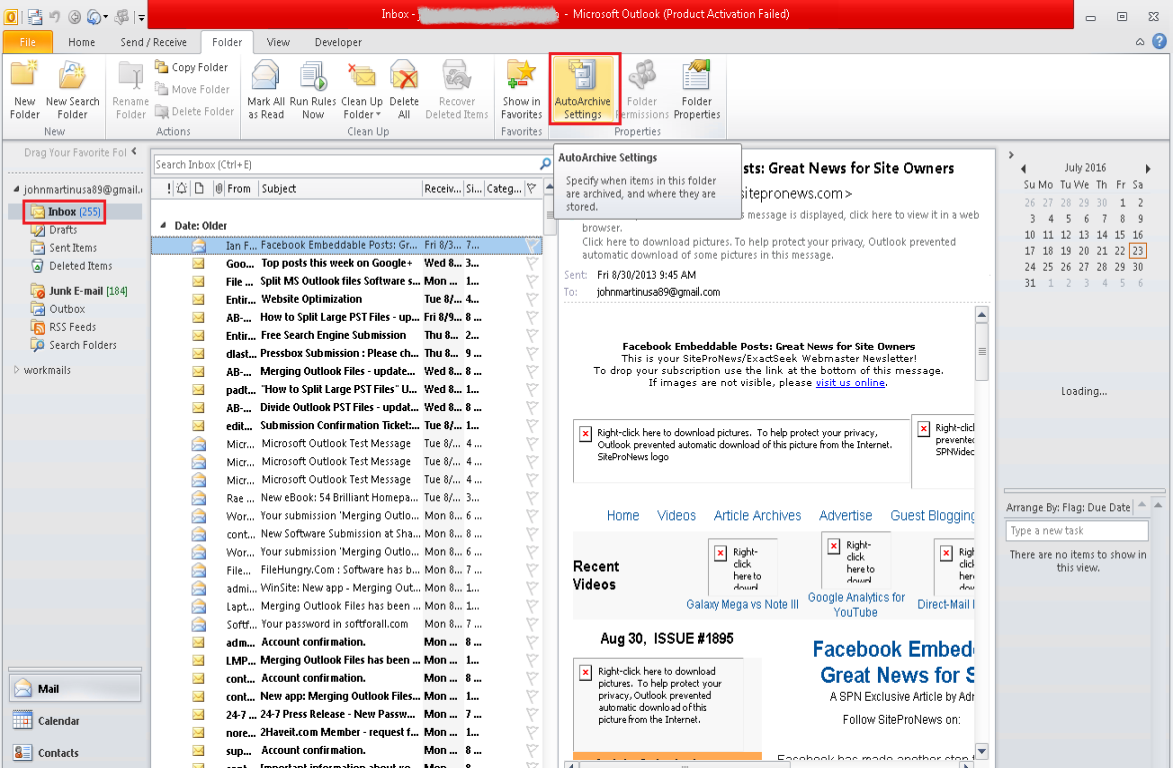Screen dimensions: 1173x768
Task: Switch to the Send / Receive tab
Action: click(x=153, y=42)
